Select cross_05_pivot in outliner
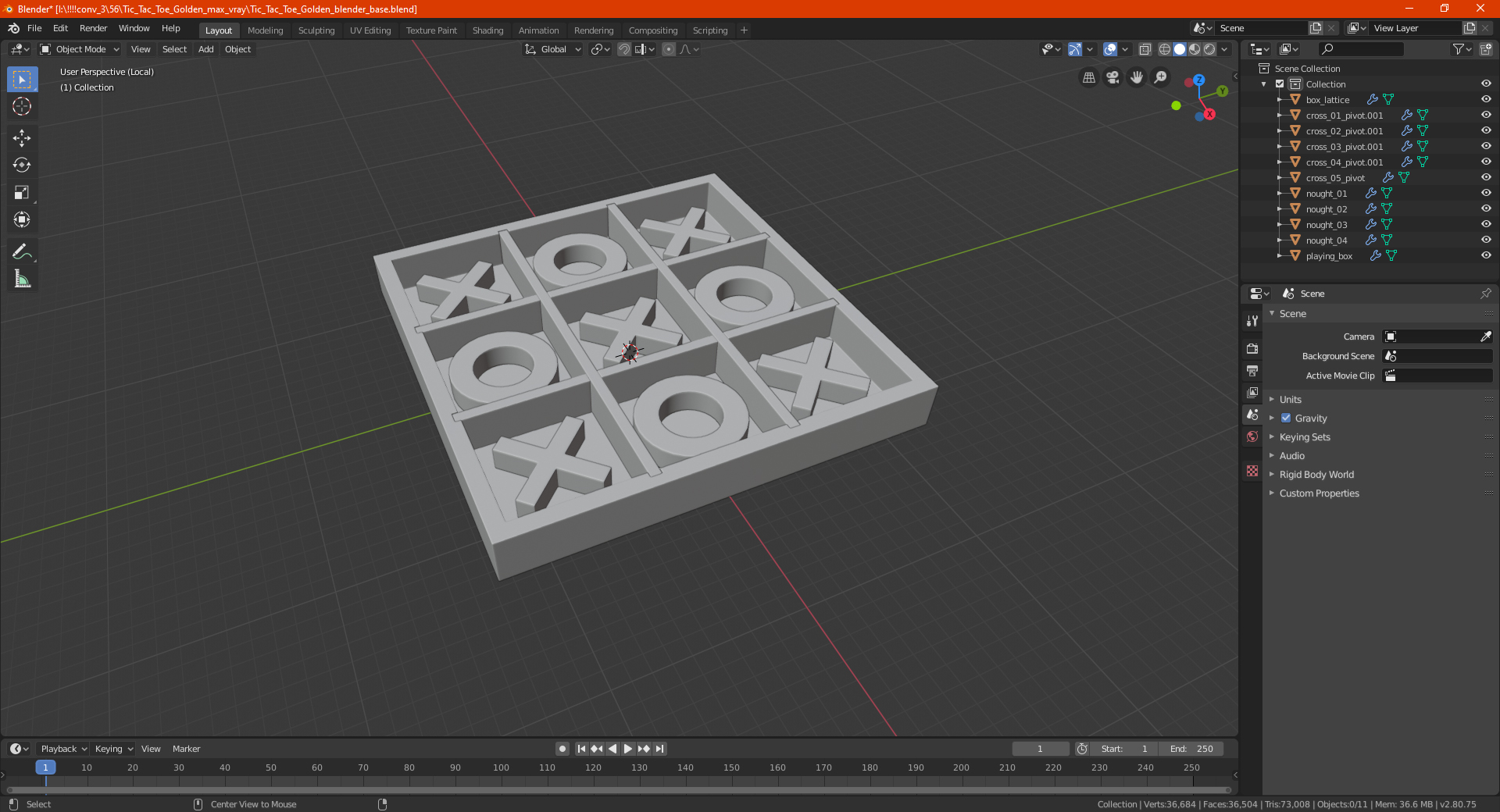1500x812 pixels. tap(1335, 178)
